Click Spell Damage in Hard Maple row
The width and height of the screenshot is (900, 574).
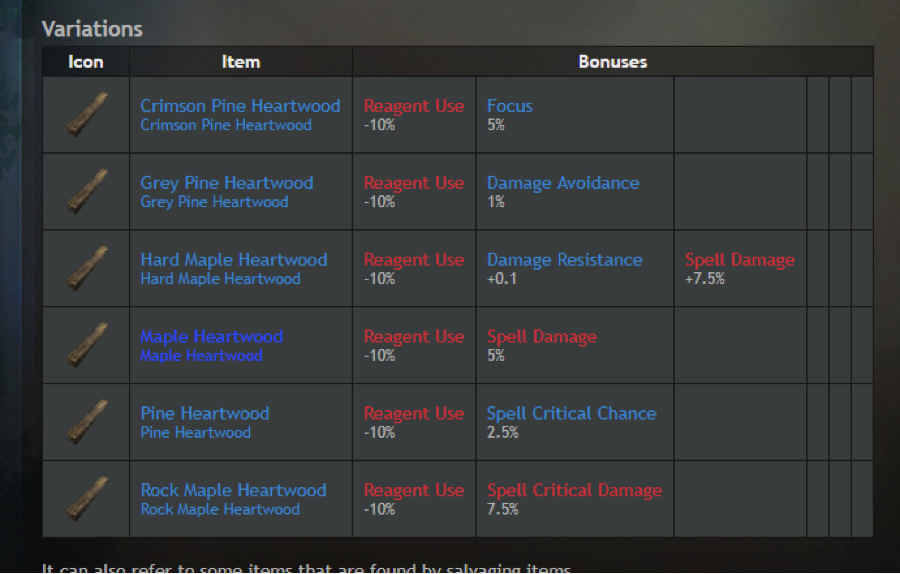coord(740,260)
